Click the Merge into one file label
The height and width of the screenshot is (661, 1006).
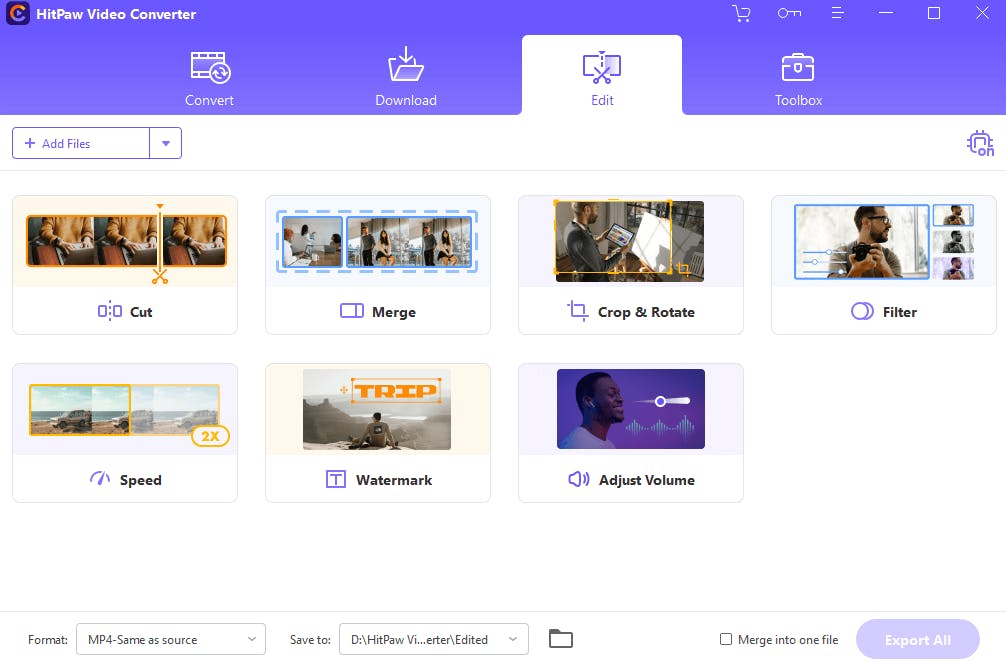pyautogui.click(x=788, y=639)
